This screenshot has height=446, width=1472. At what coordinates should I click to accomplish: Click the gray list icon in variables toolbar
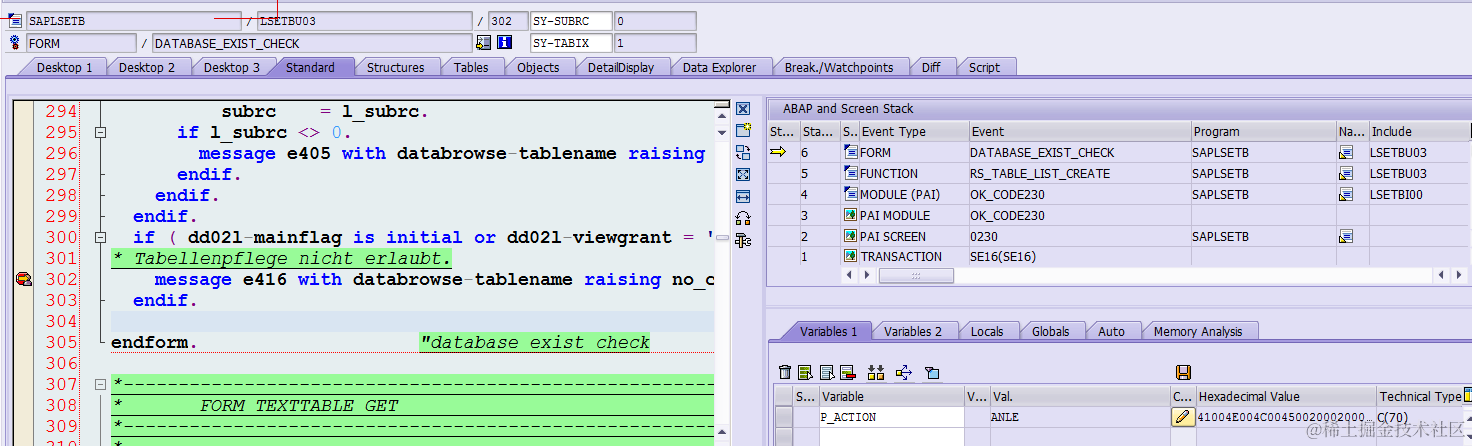point(826,372)
